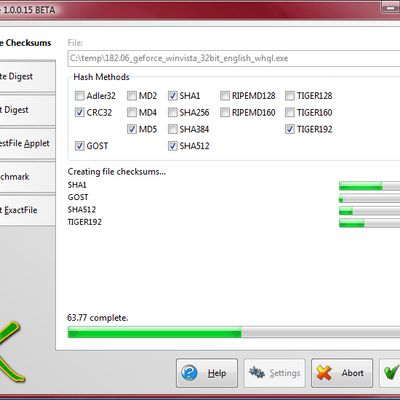This screenshot has width=400, height=400.
Task: Switch to the Benchmark sidebar tab
Action: point(27,177)
